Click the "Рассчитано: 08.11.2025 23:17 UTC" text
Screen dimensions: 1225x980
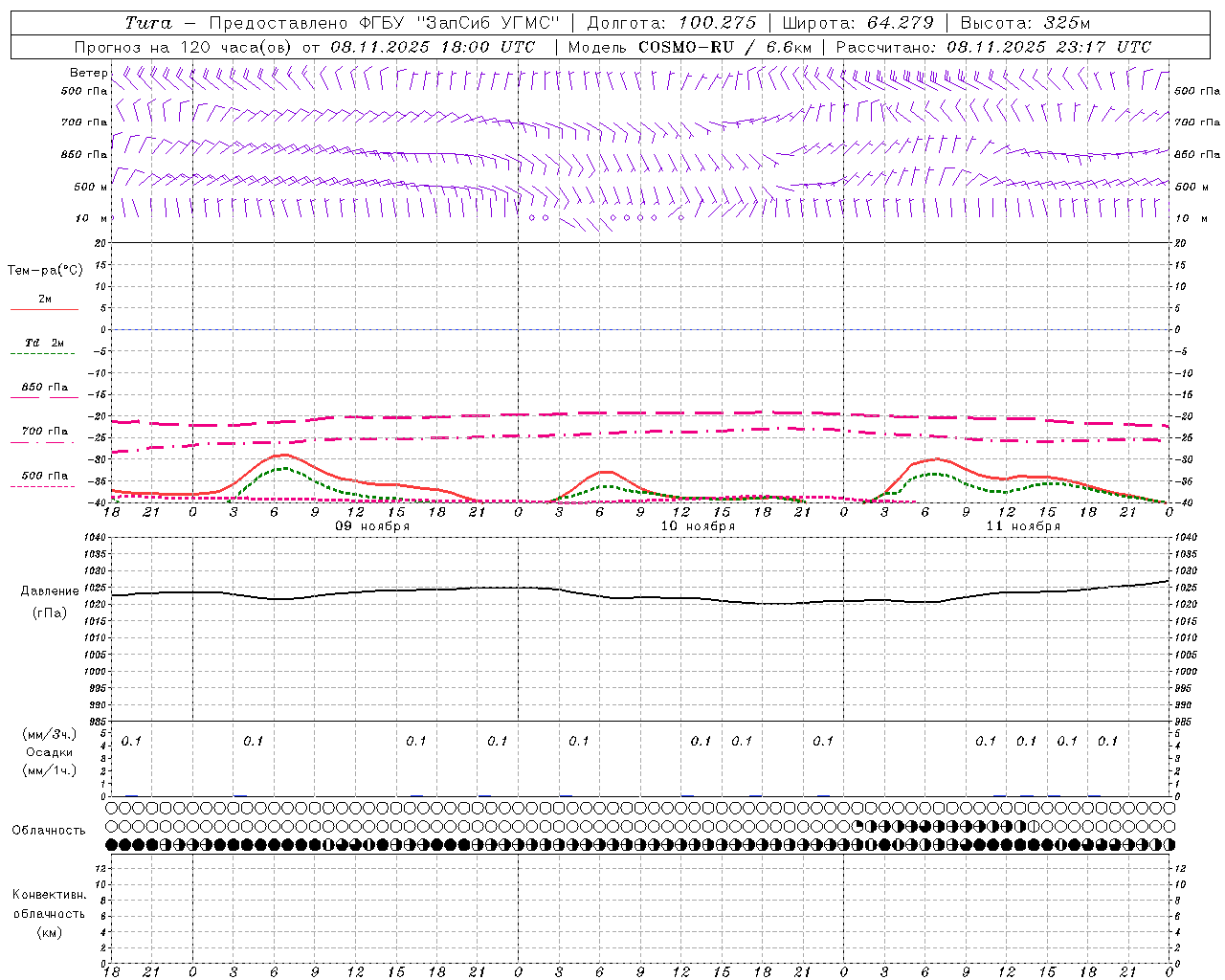click(993, 47)
